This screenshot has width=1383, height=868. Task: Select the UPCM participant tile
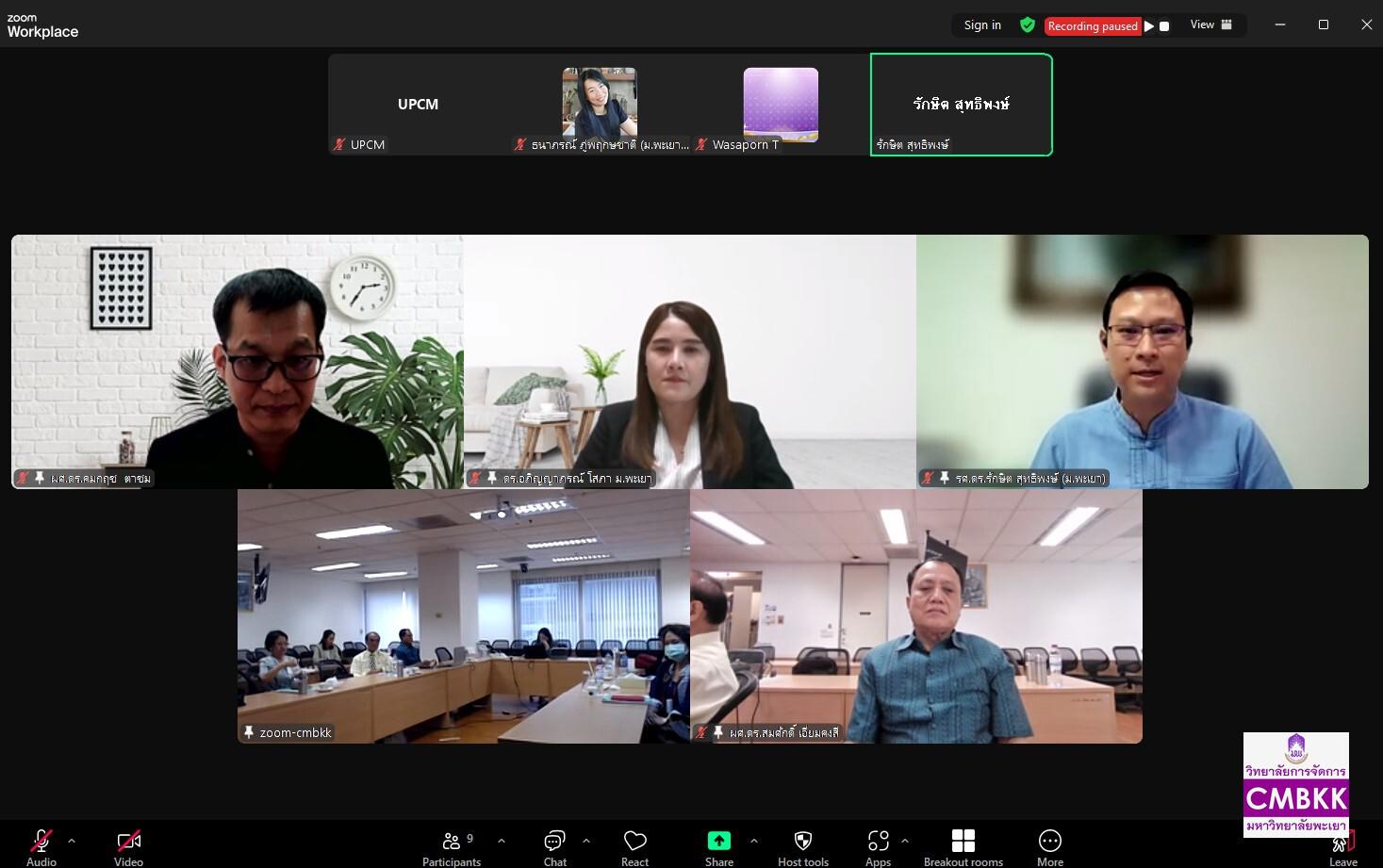[419, 104]
